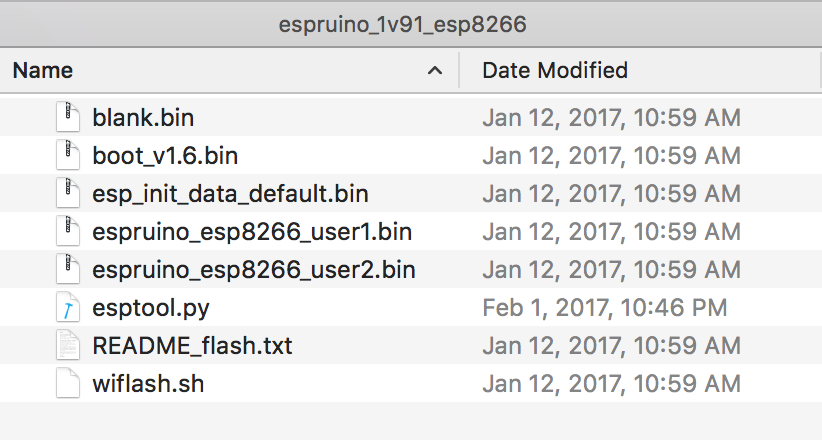Image resolution: width=822 pixels, height=446 pixels.
Task: Select the README_flash.txt filename
Action: [x=192, y=346]
